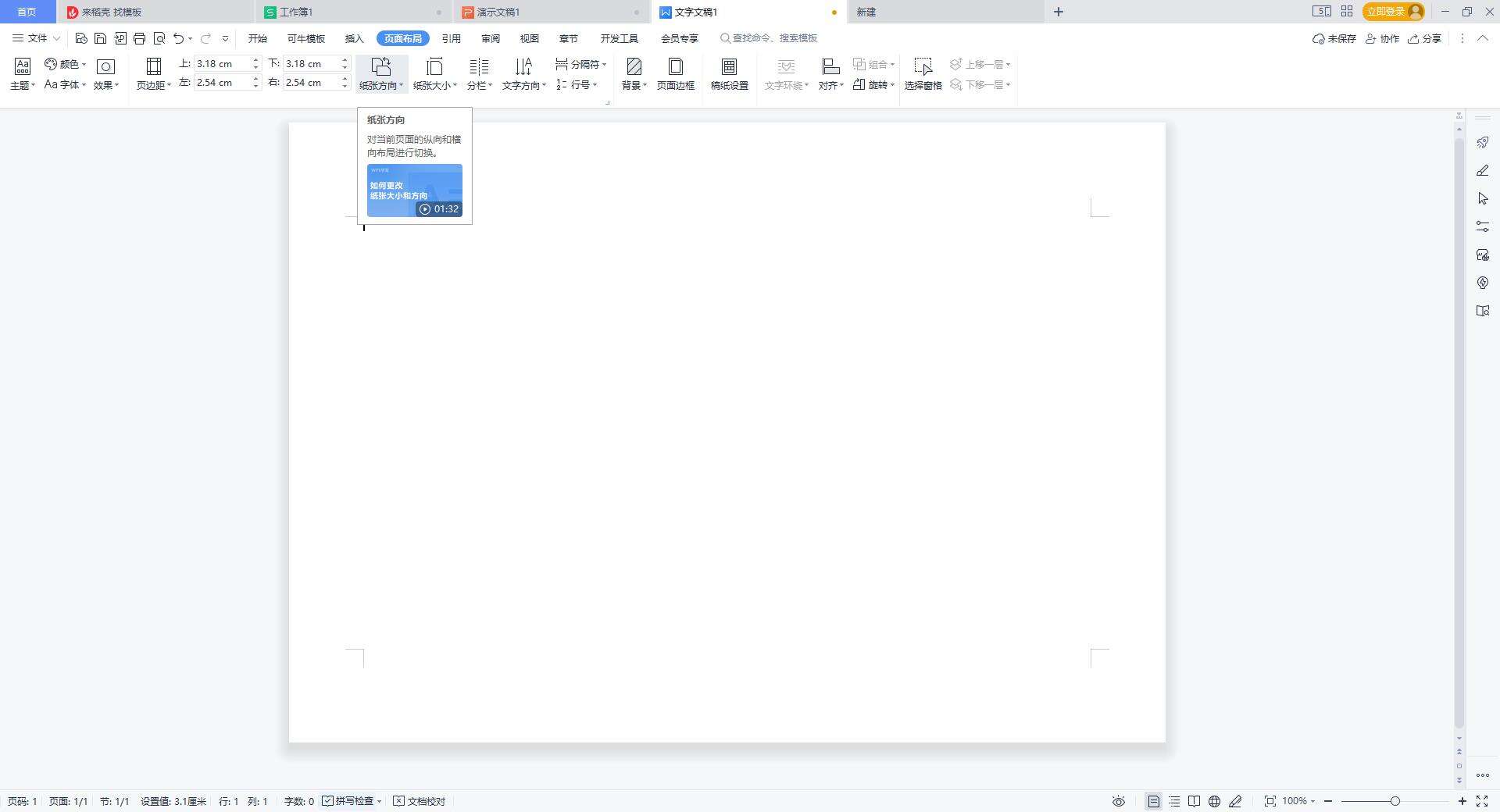Toggle eye protection mode icon
This screenshot has width=1500, height=812.
(1119, 801)
